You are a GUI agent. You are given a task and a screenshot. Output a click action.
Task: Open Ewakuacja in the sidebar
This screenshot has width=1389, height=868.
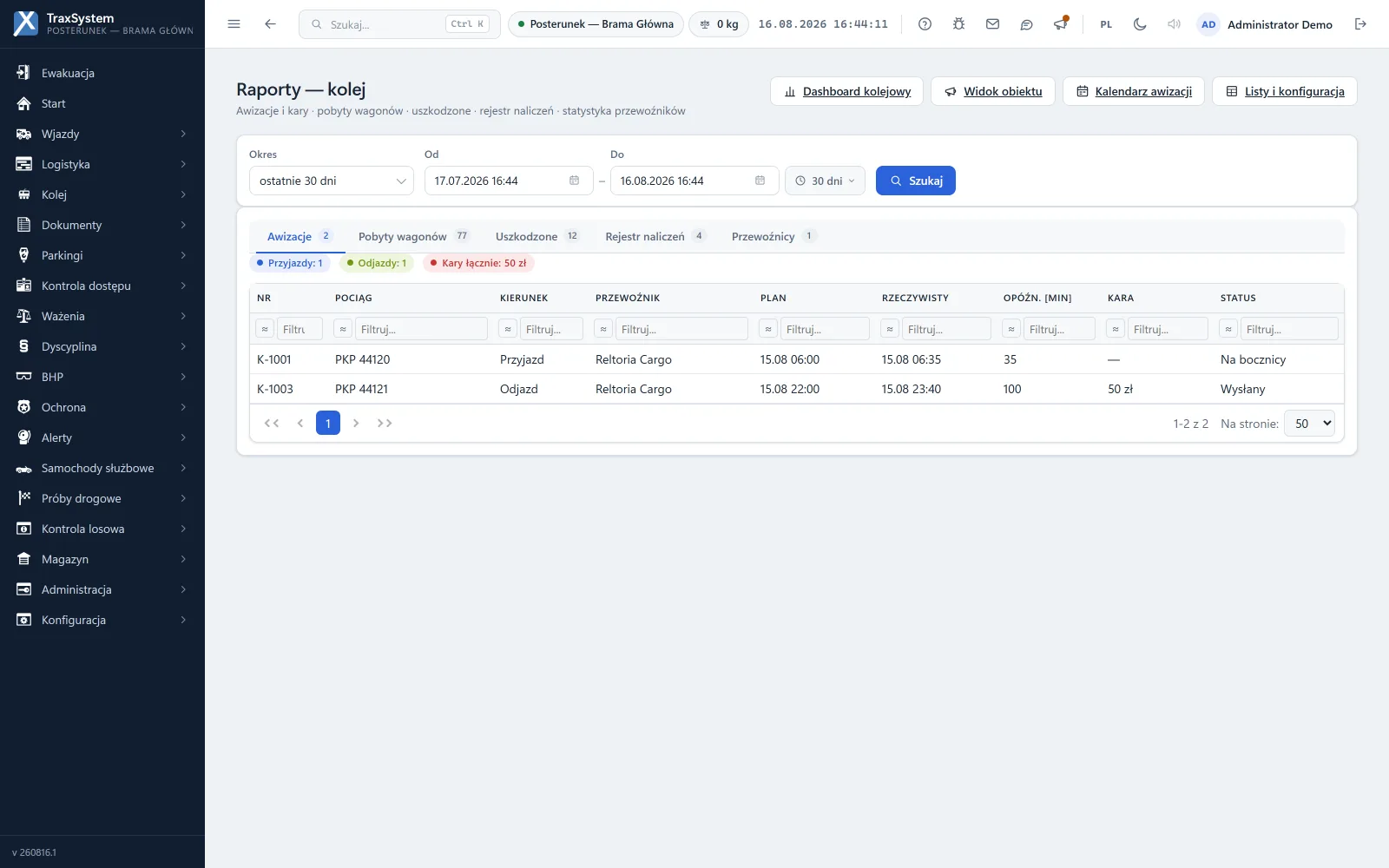pos(102,73)
